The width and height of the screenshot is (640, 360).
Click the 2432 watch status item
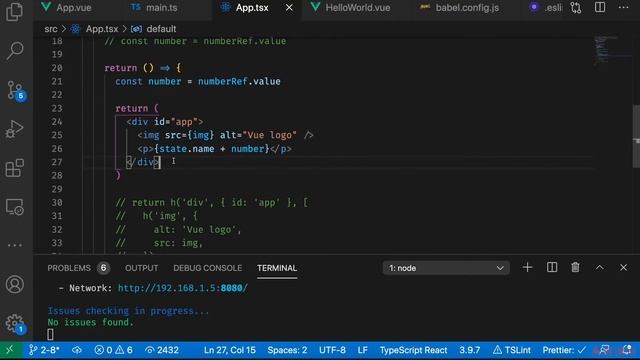tap(162, 350)
